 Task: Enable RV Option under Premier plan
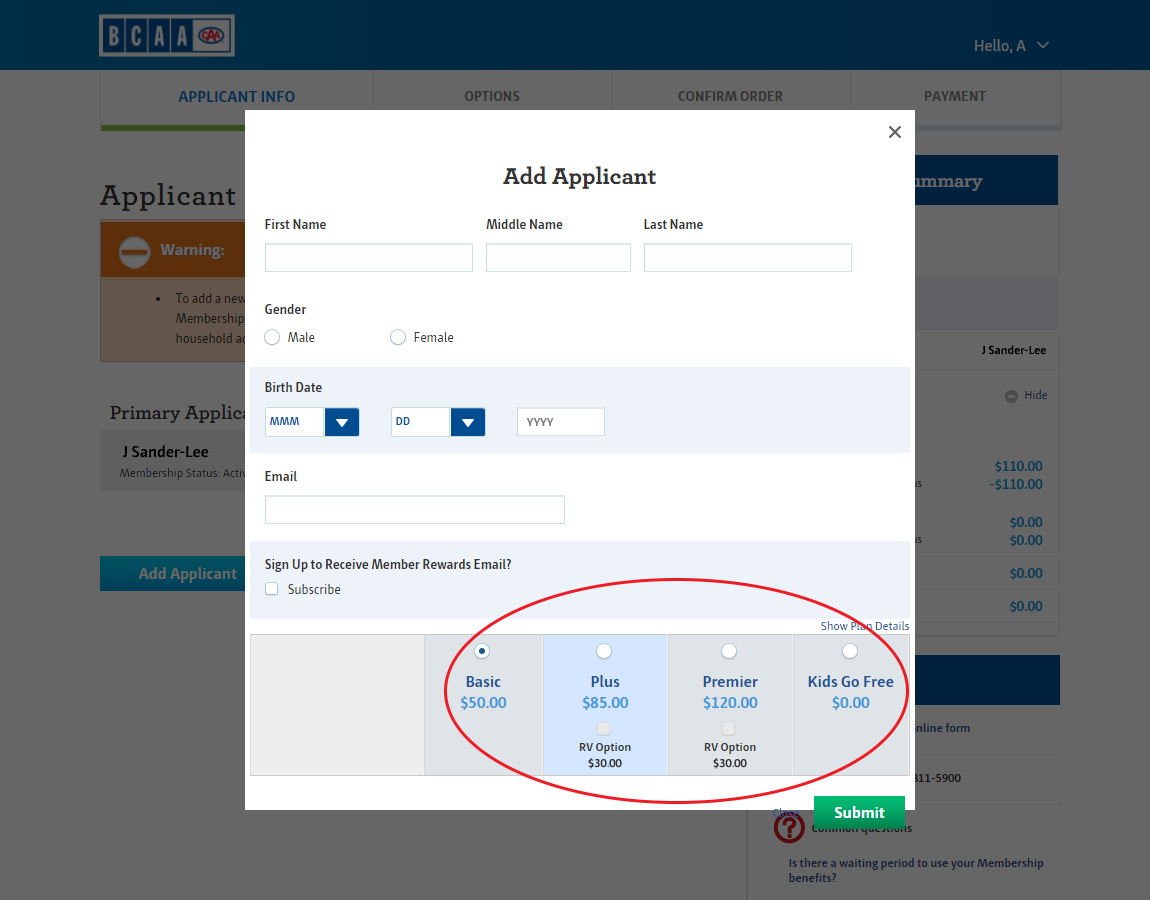pyautogui.click(x=729, y=728)
